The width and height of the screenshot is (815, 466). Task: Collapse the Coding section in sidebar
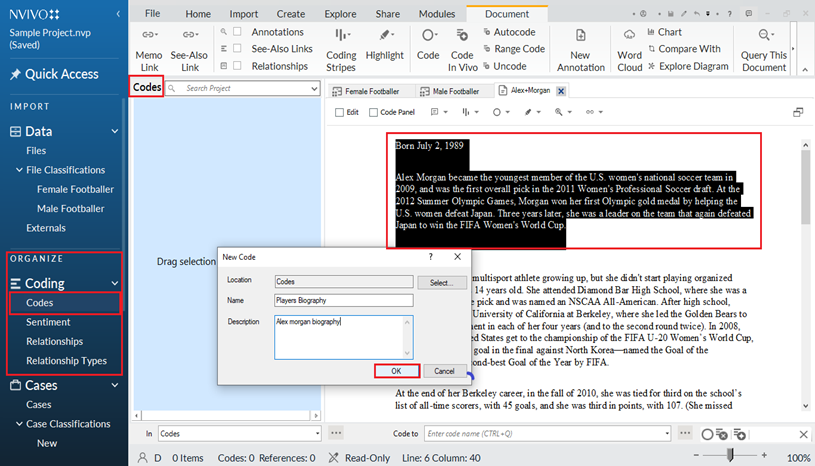(x=115, y=283)
